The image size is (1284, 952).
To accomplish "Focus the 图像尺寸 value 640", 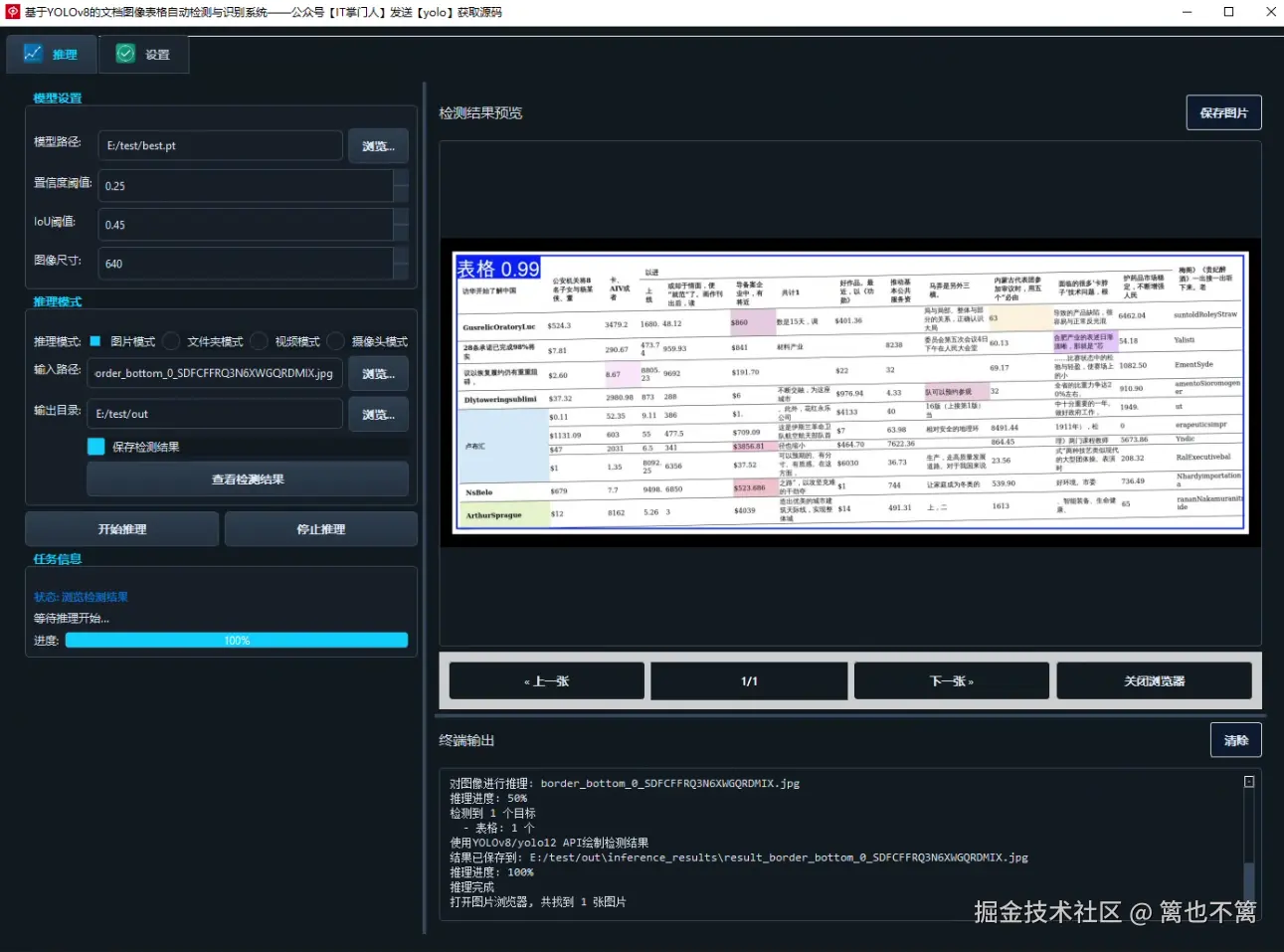I will tap(245, 264).
